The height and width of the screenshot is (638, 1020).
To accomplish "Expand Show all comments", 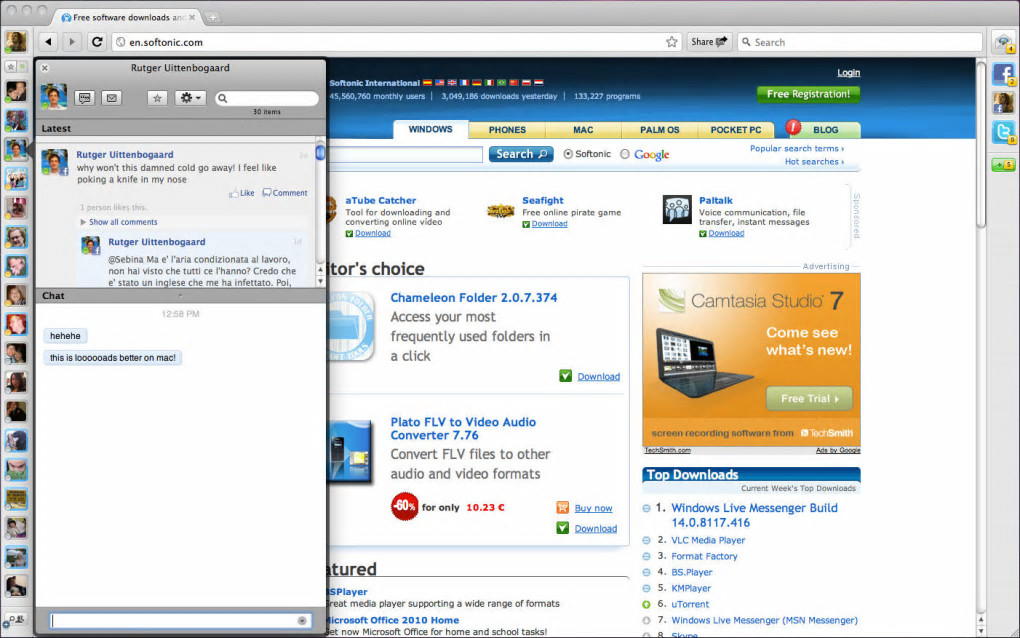I will coord(118,222).
